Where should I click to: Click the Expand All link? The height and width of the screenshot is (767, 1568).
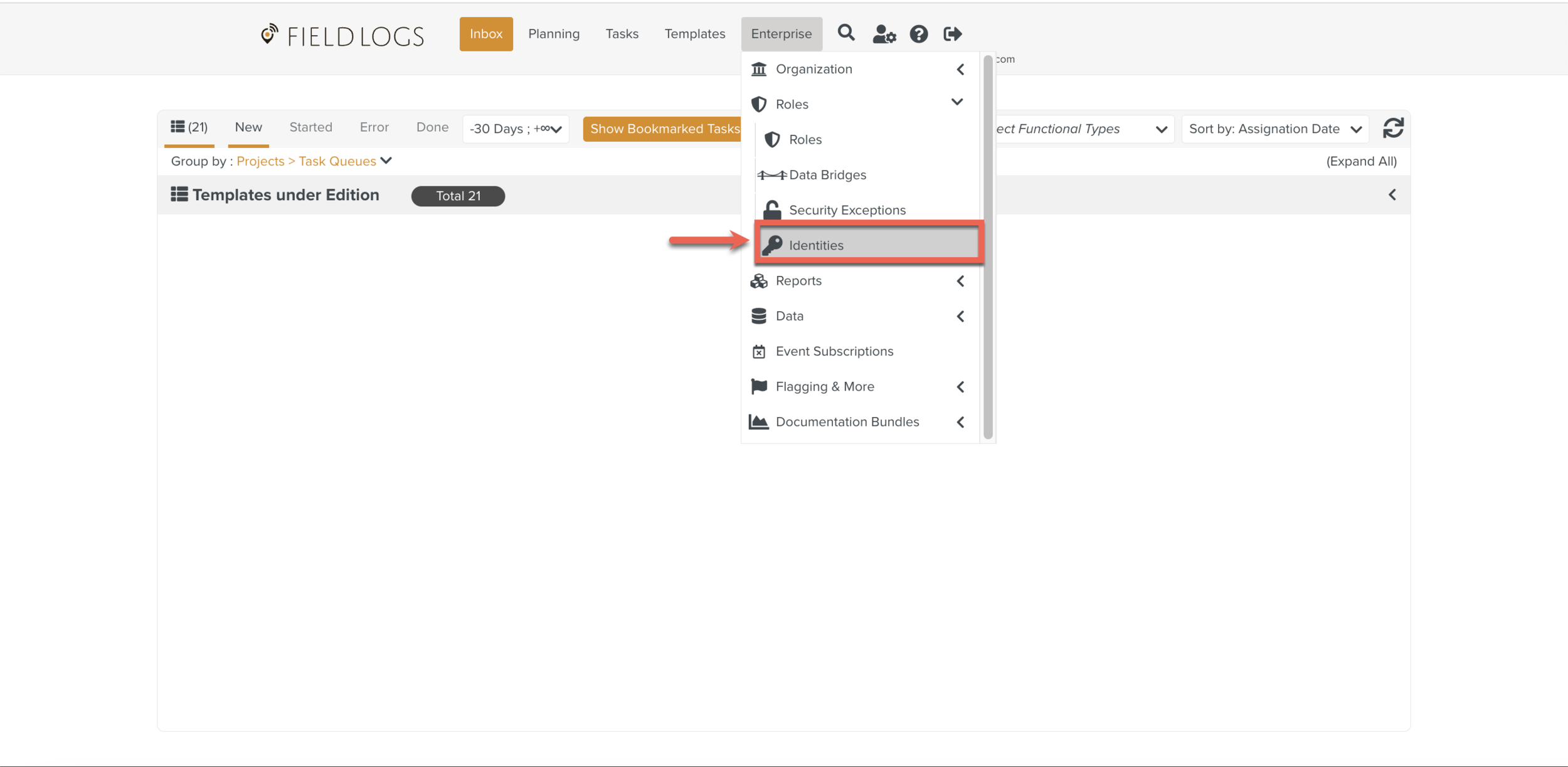click(1361, 161)
